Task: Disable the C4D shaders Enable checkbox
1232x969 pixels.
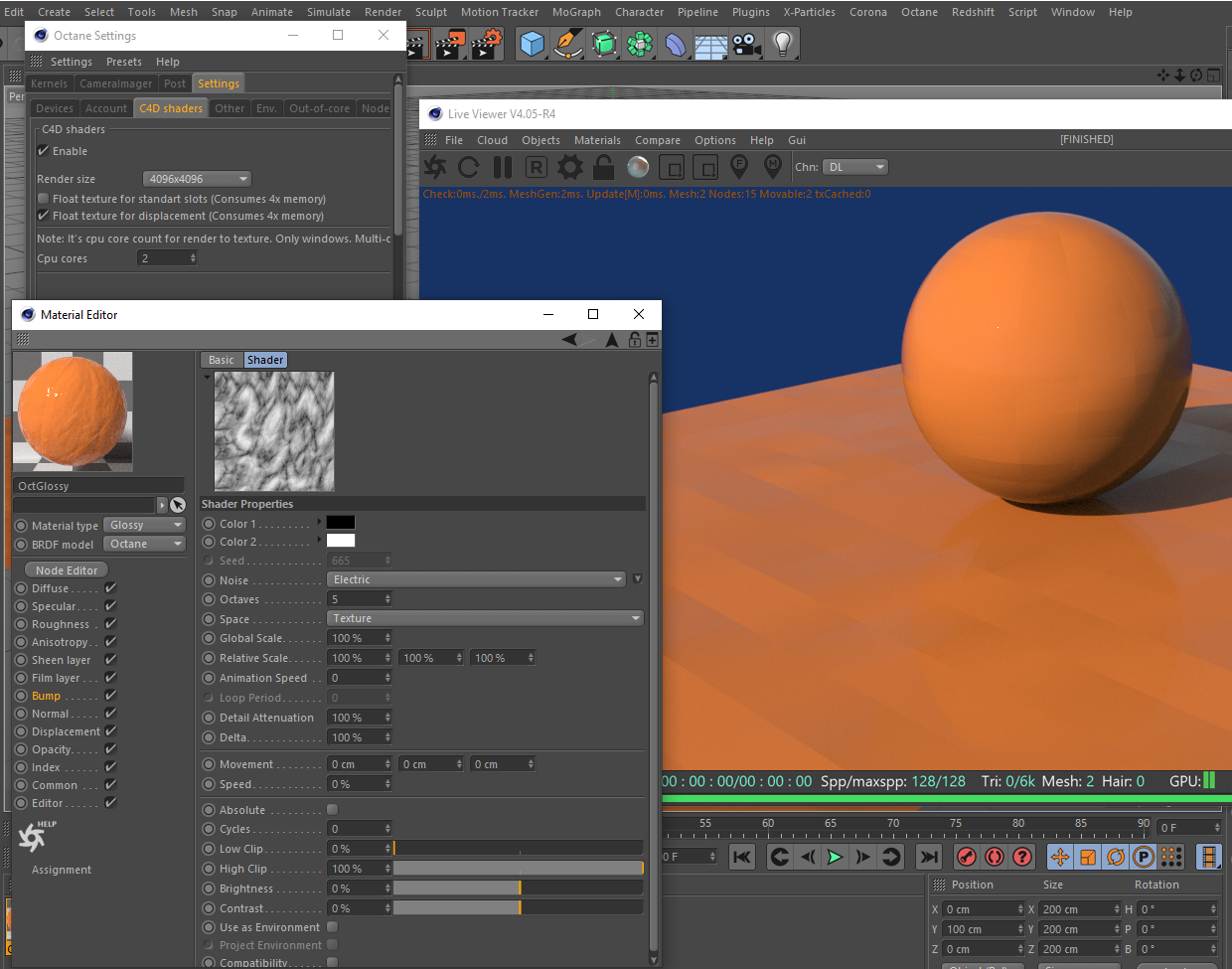Action: pyautogui.click(x=44, y=151)
